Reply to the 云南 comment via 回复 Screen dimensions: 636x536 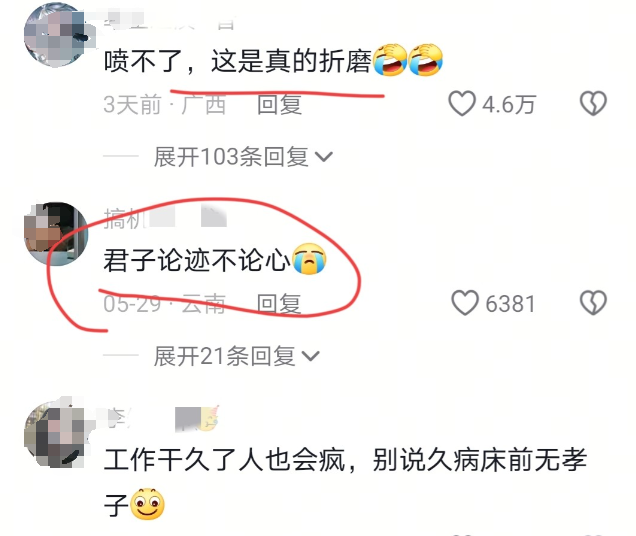(x=279, y=304)
